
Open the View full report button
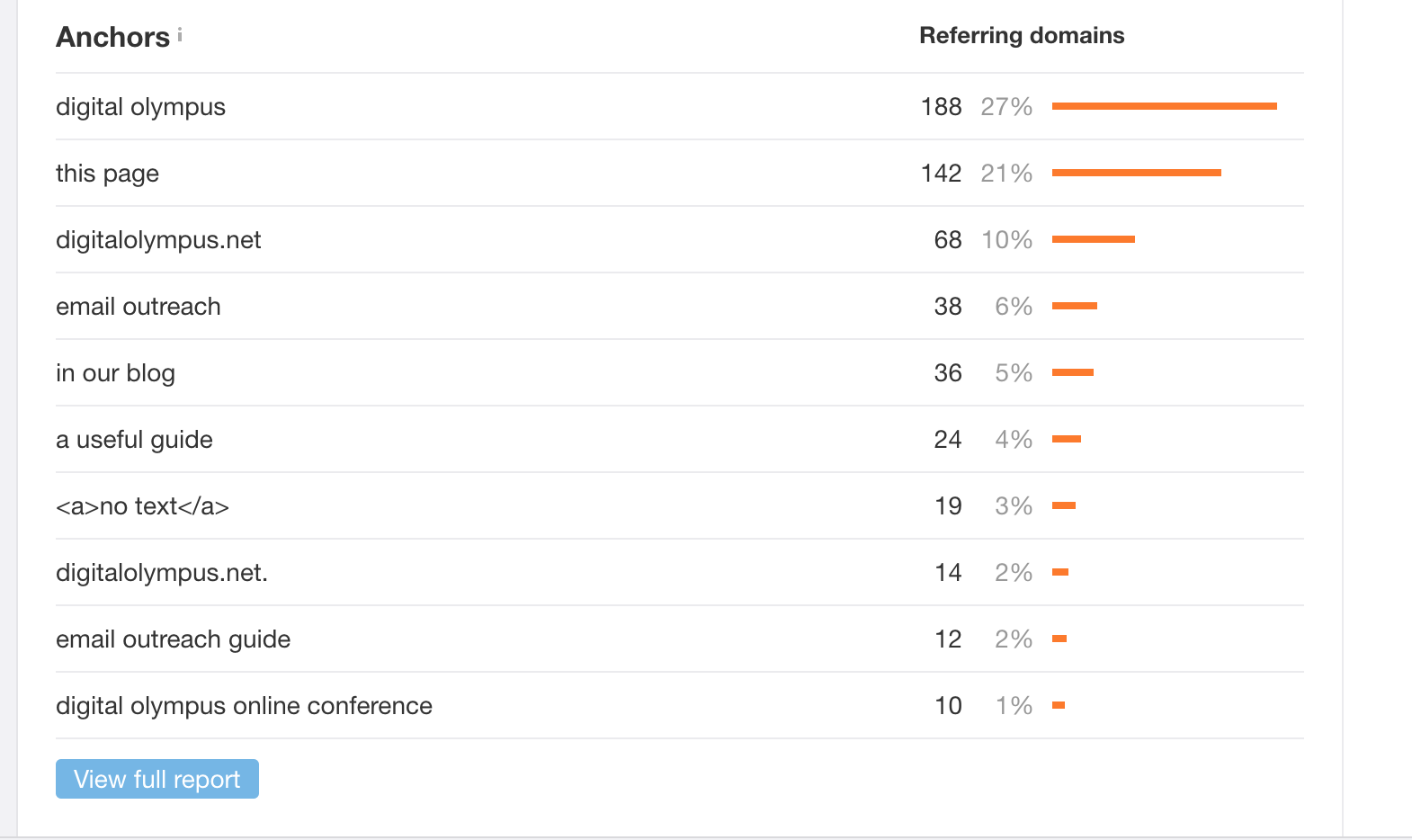[x=157, y=779]
